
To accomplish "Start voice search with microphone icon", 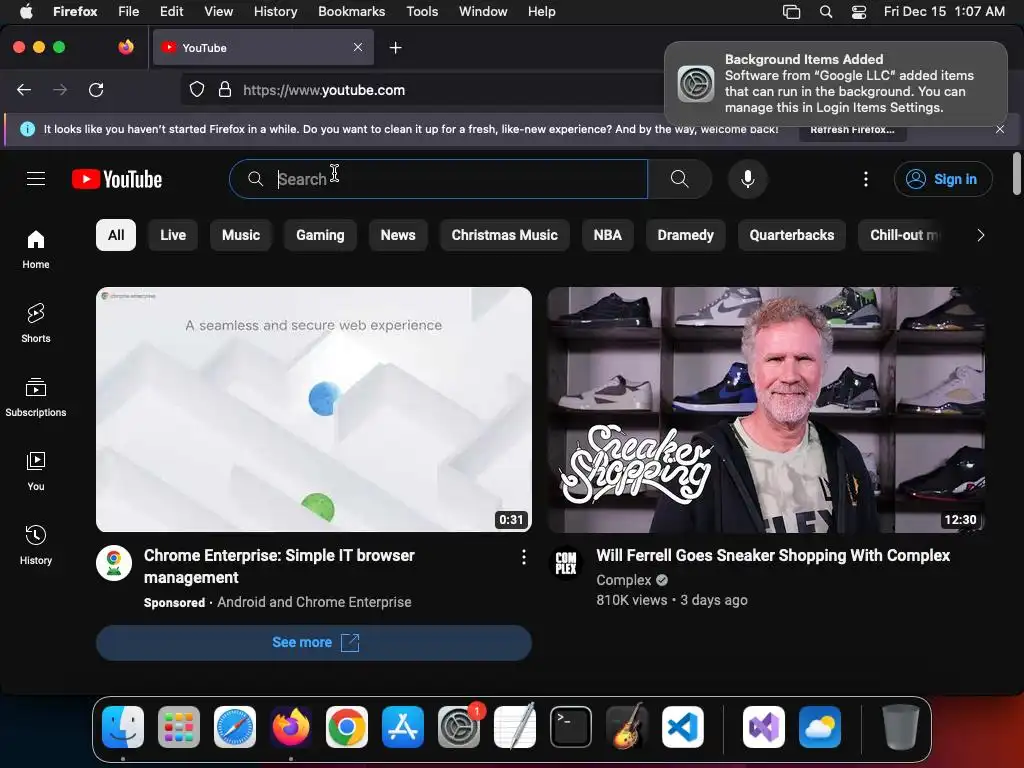I will click(748, 179).
